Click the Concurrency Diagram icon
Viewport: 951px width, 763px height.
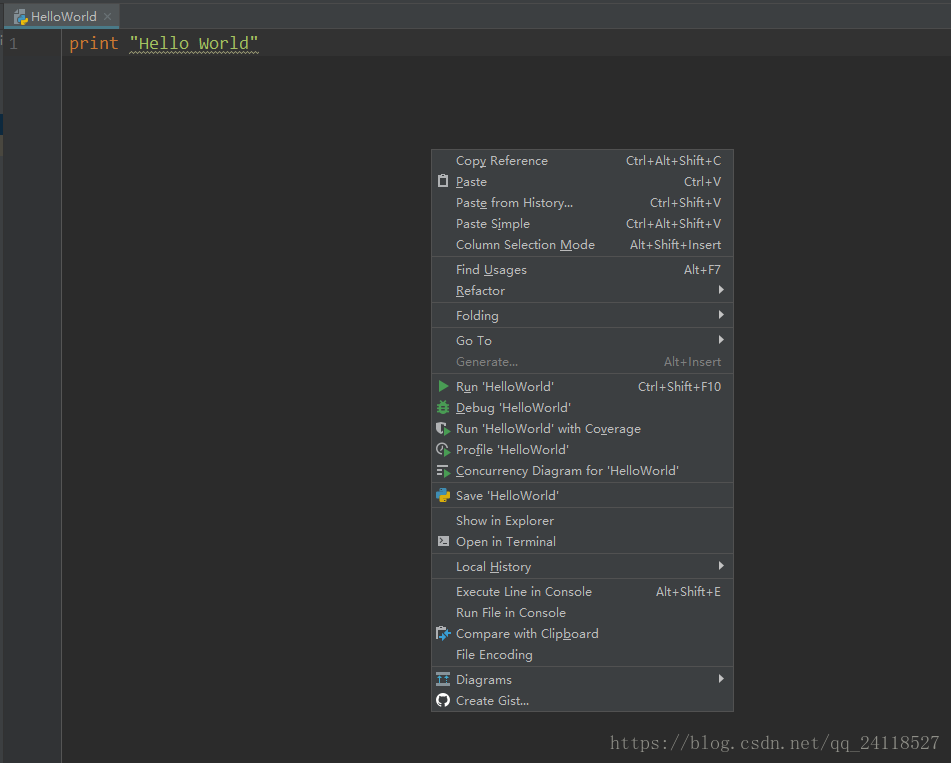tap(443, 471)
